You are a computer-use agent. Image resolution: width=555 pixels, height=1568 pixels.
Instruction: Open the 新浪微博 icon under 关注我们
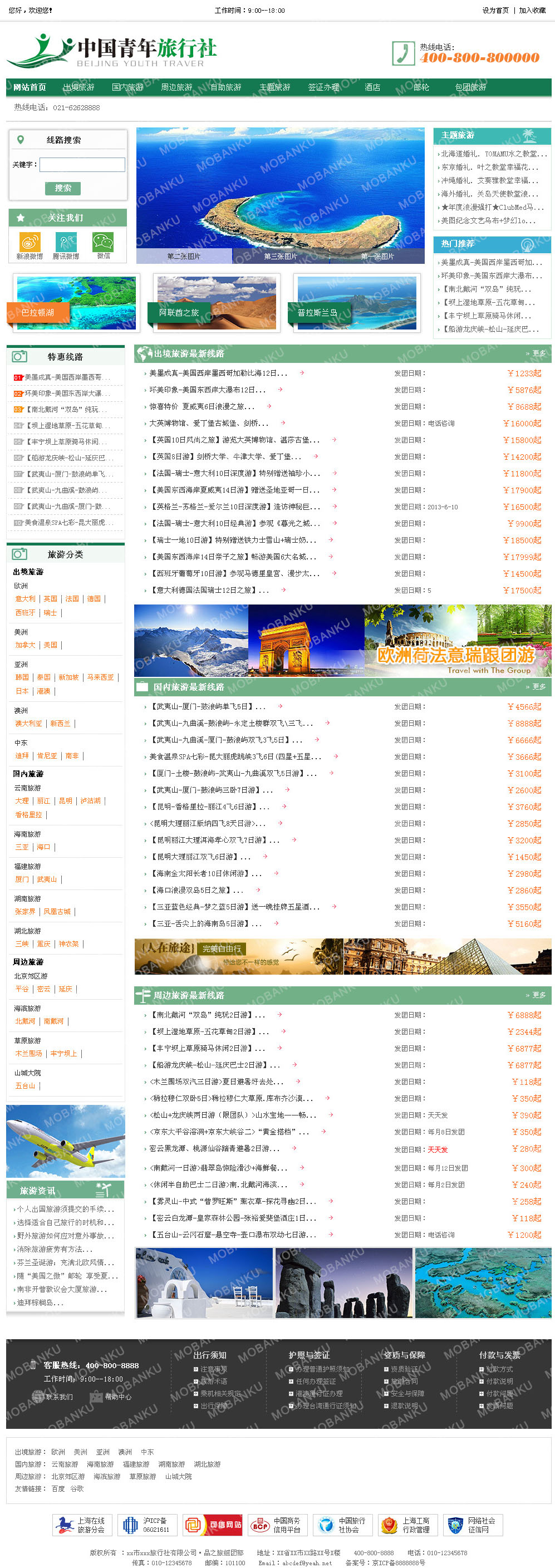pyautogui.click(x=29, y=242)
